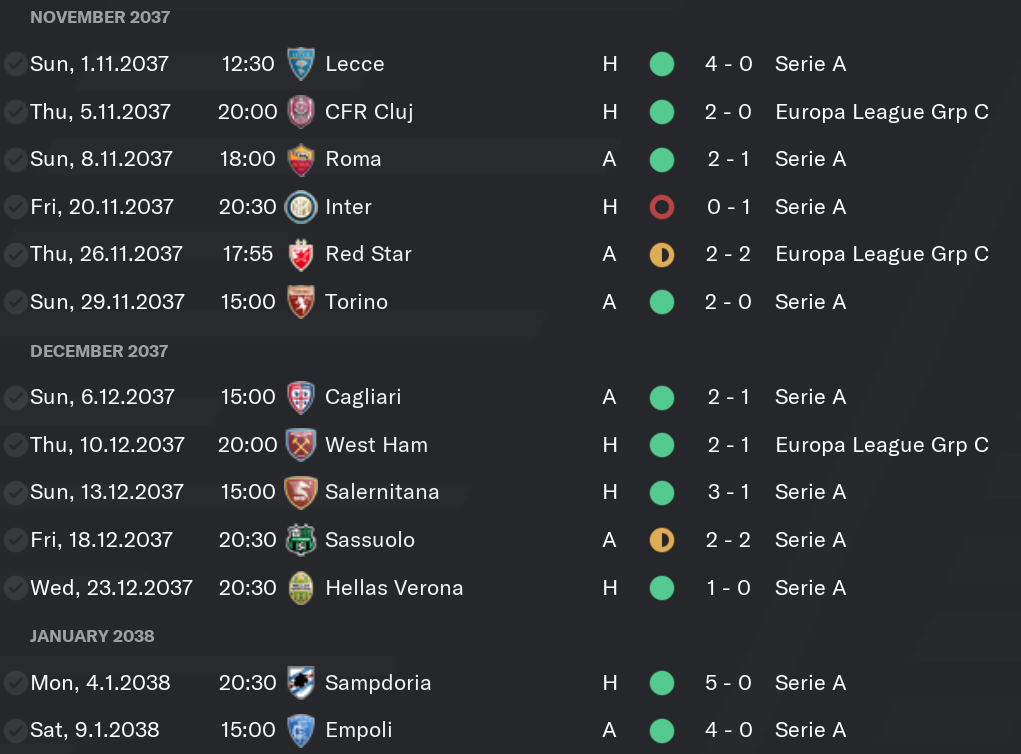1021x754 pixels.
Task: Open the Roma club badge
Action: pyautogui.click(x=301, y=160)
